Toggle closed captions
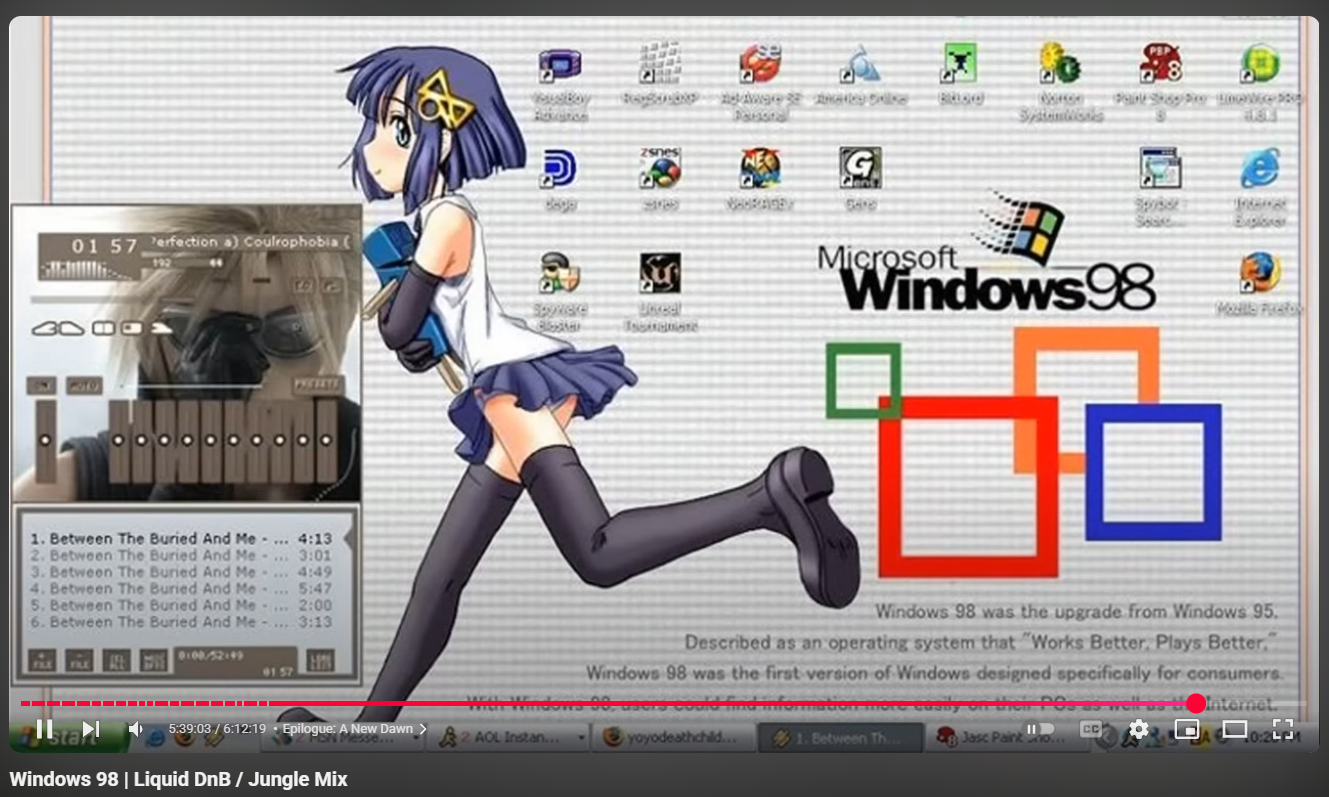This screenshot has height=797, width=1329. (x=1091, y=729)
